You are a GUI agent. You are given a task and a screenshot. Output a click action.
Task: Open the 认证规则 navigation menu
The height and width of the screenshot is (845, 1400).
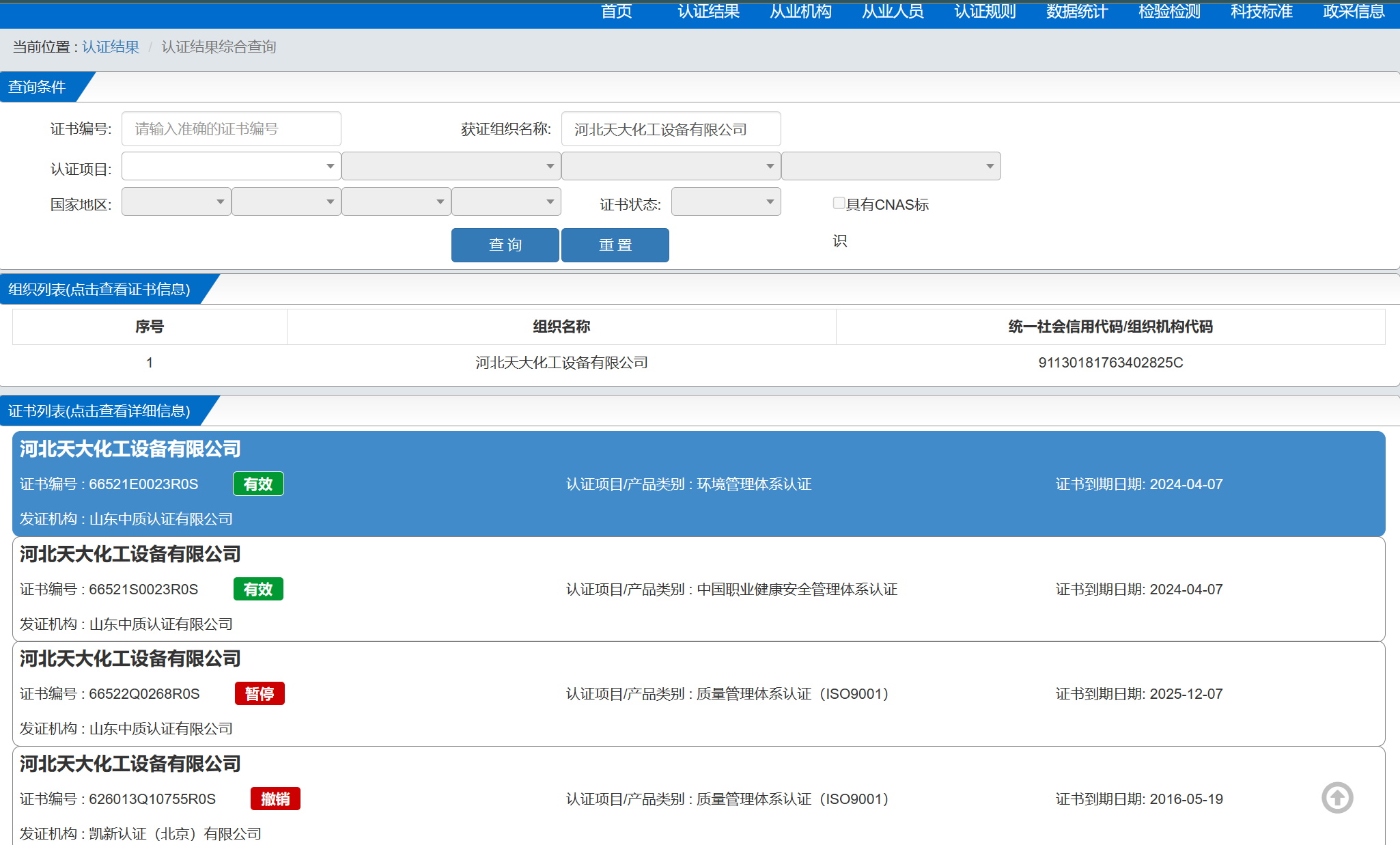[x=985, y=12]
